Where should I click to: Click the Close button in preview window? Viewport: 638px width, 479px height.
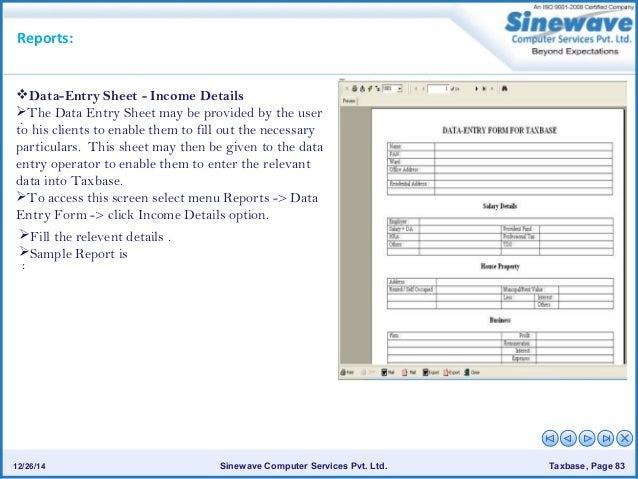[x=472, y=372]
